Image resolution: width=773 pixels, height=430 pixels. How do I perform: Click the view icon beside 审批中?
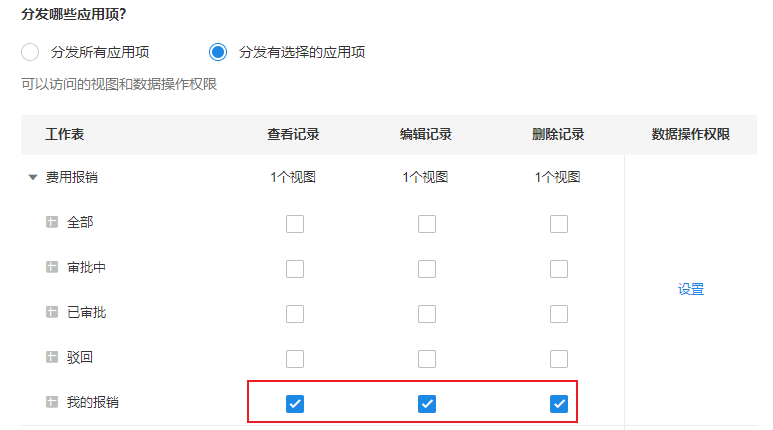click(x=52, y=267)
